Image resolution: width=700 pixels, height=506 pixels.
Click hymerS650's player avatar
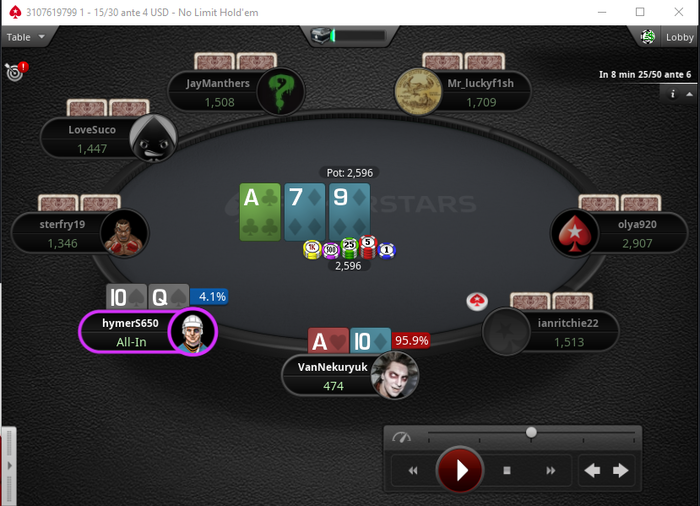[193, 332]
